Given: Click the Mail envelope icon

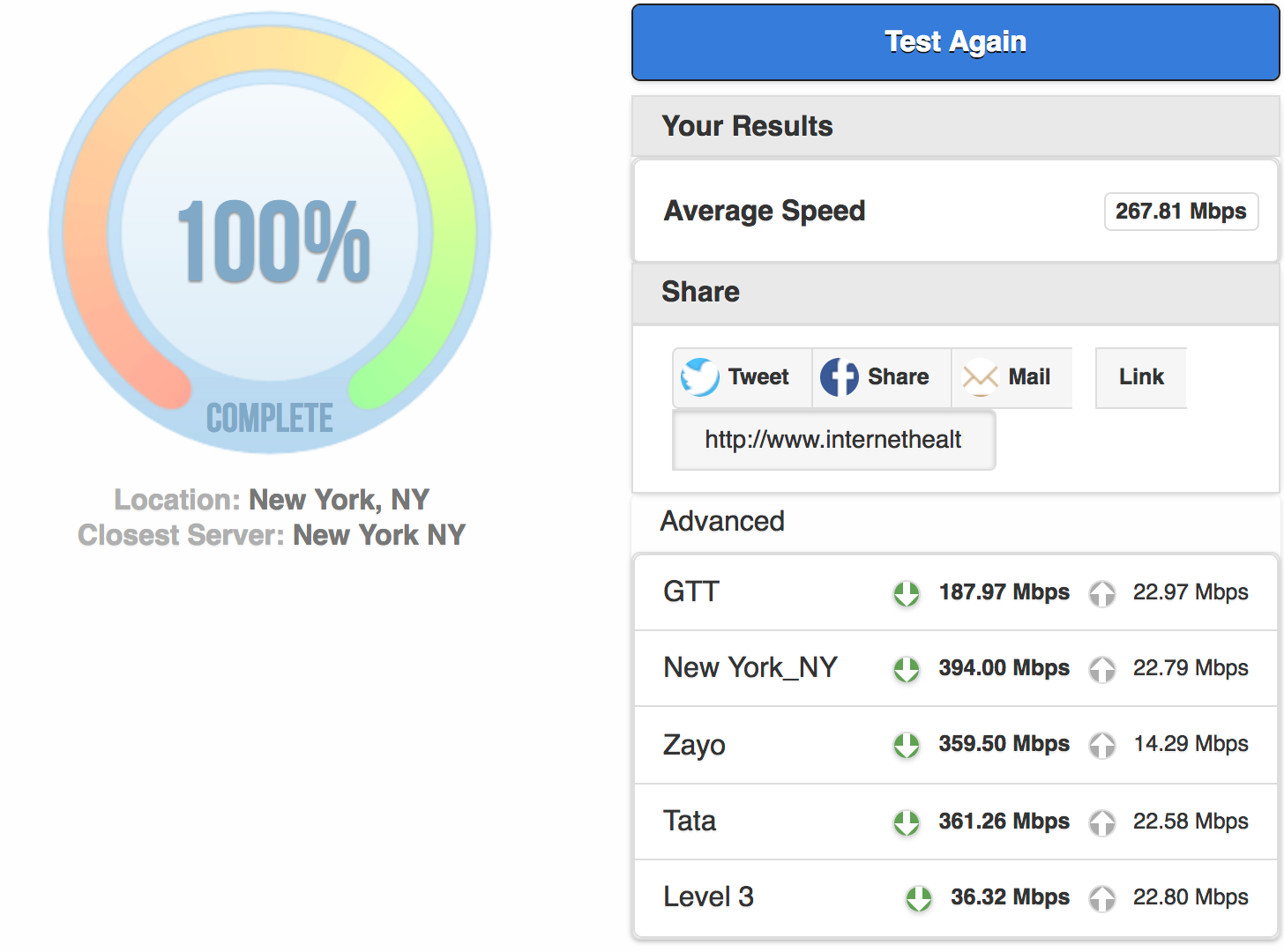Looking at the screenshot, I should 980,377.
